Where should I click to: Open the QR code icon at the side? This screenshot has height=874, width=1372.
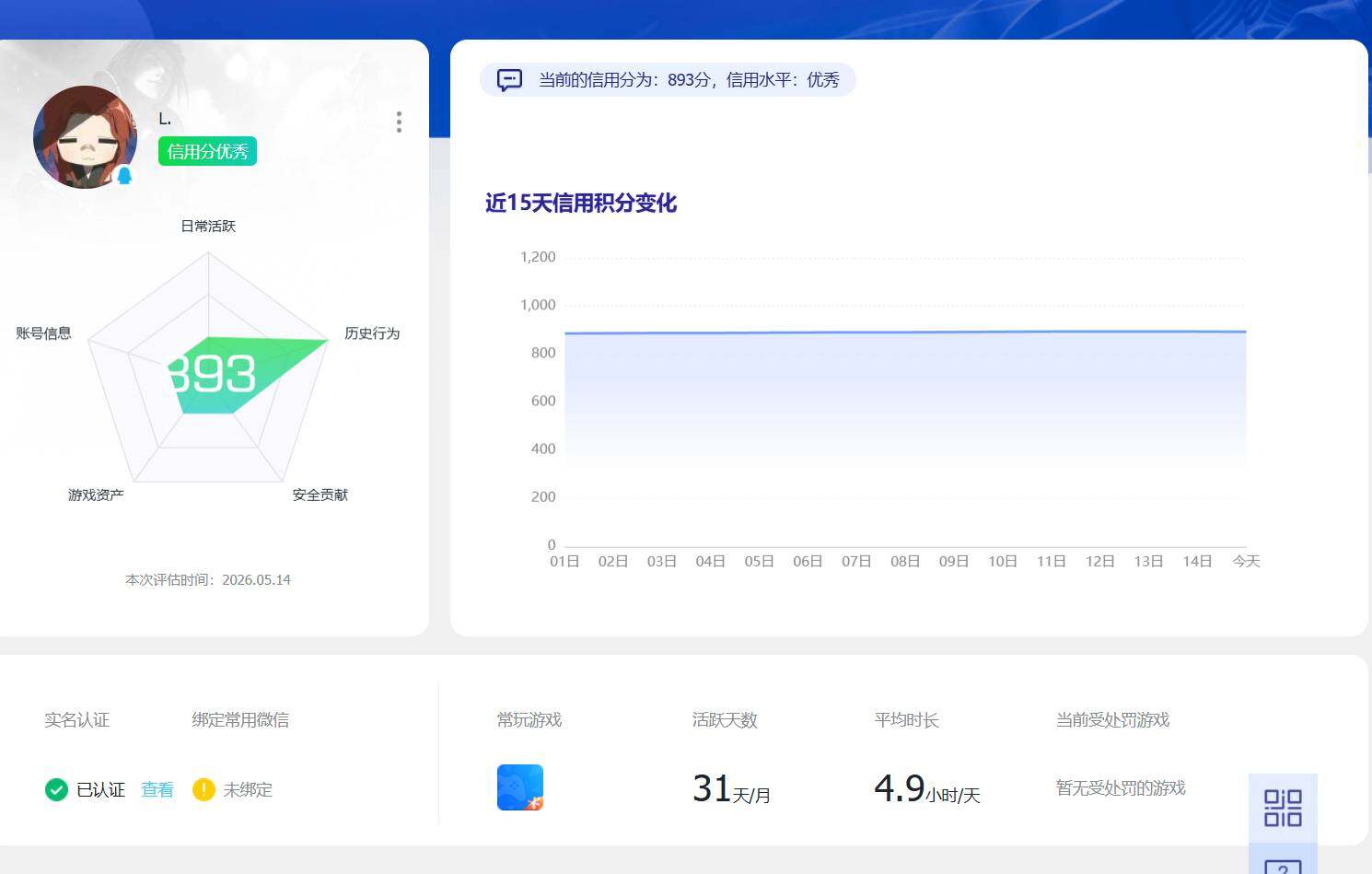click(1283, 808)
